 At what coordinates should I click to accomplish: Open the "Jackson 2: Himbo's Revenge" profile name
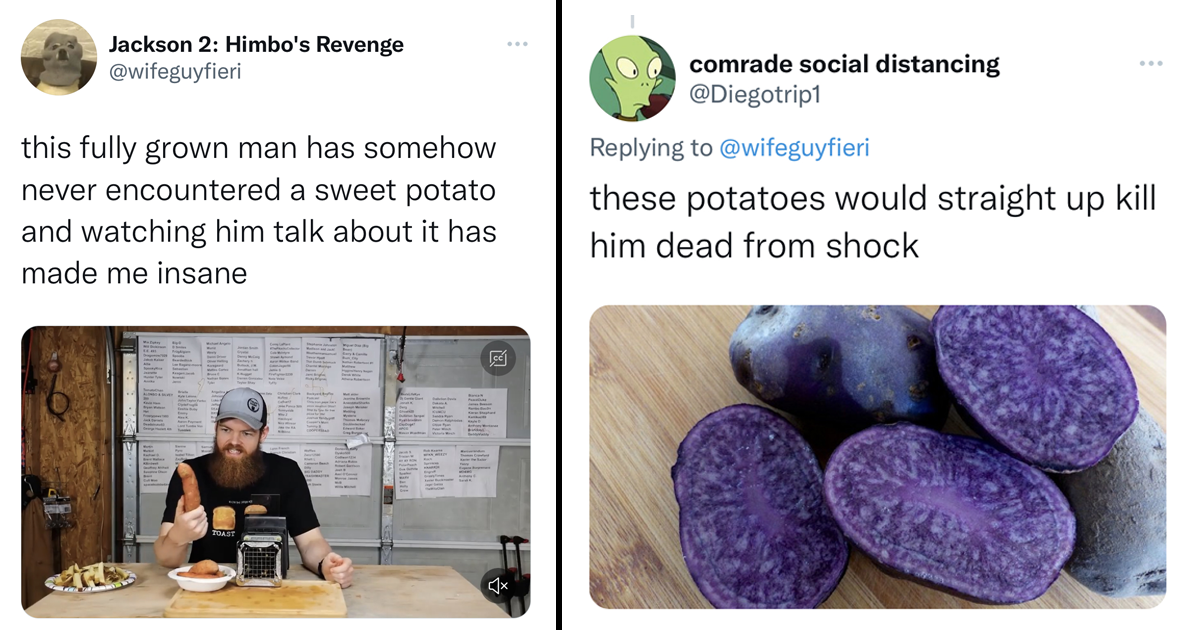[256, 44]
